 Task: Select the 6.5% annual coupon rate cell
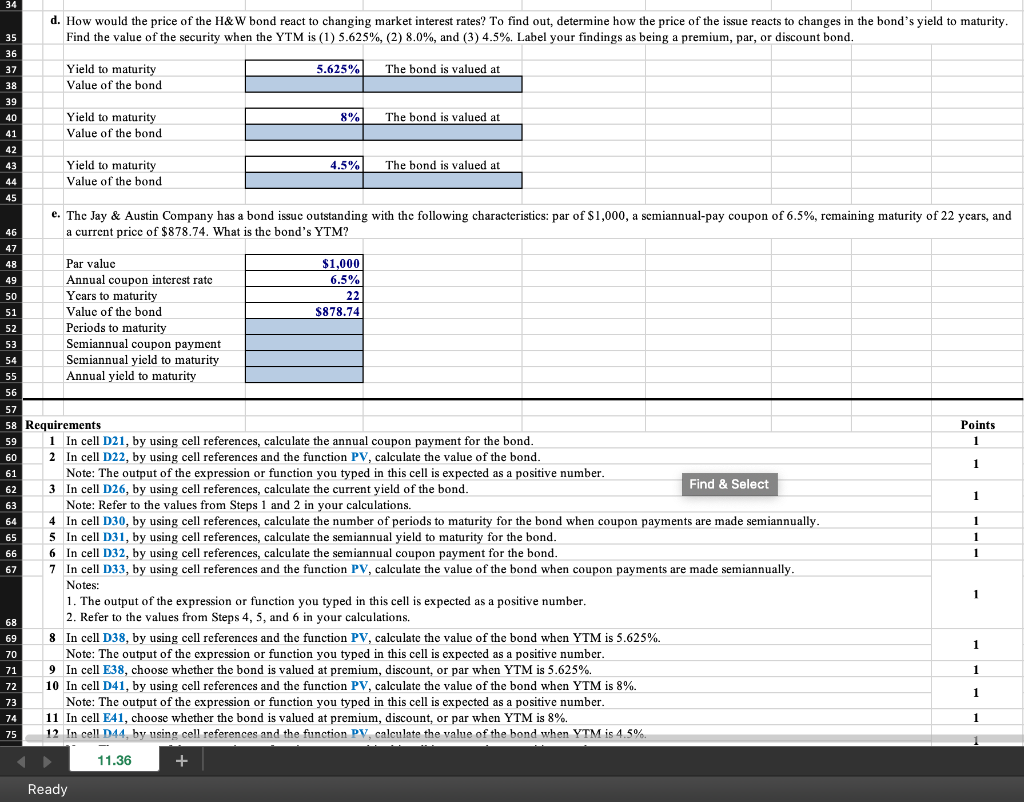[304, 280]
